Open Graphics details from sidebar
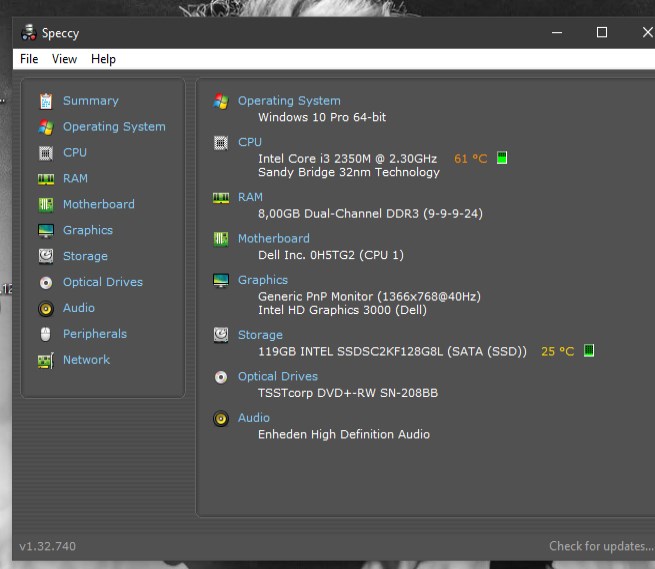 pos(88,230)
